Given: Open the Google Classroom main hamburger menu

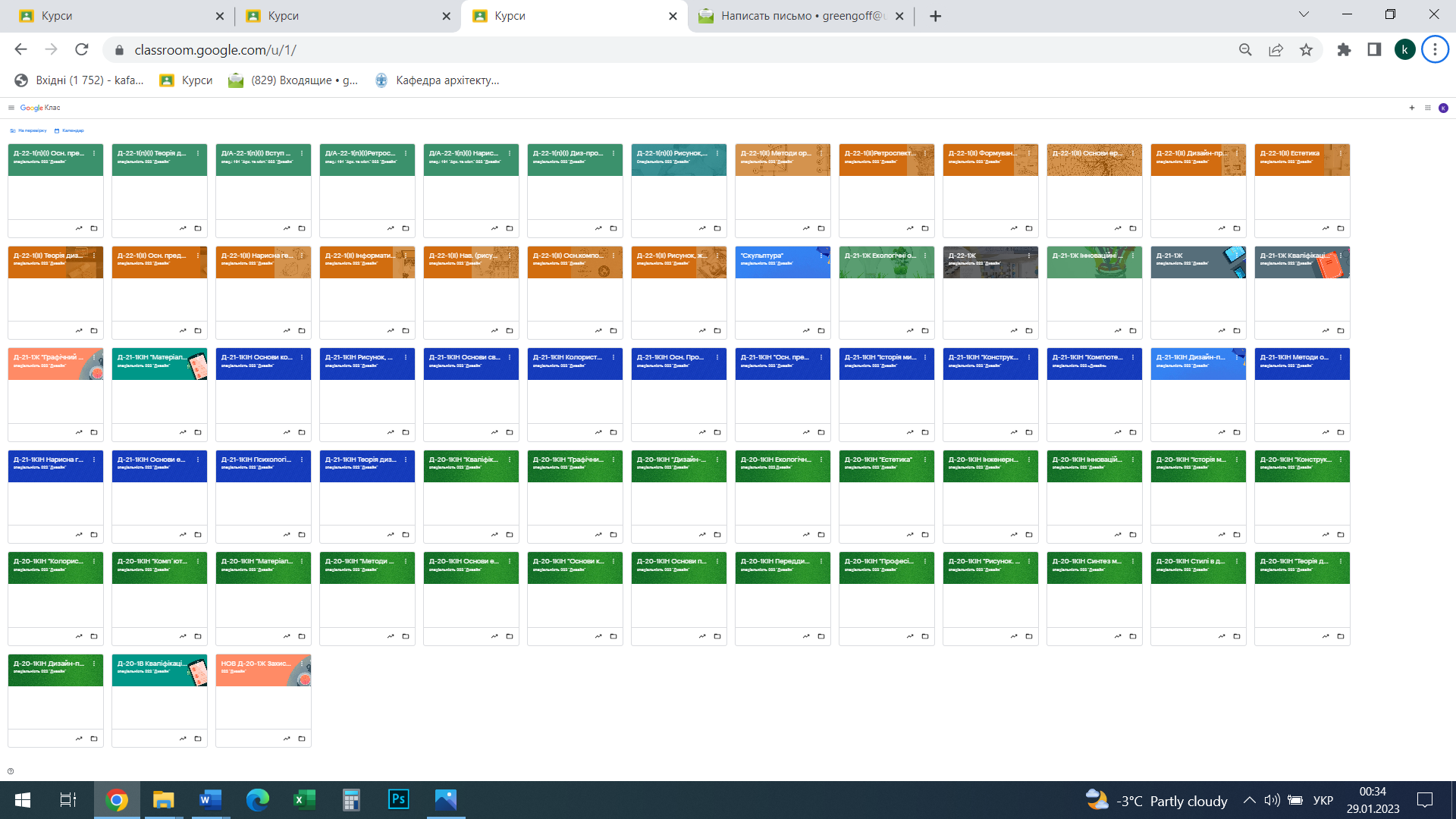Looking at the screenshot, I should point(11,108).
